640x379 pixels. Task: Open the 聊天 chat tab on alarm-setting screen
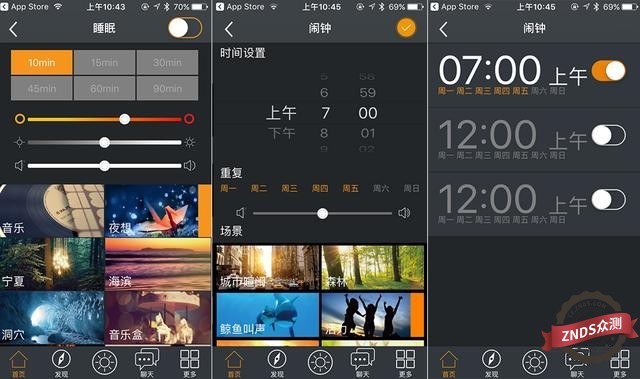tap(362, 363)
